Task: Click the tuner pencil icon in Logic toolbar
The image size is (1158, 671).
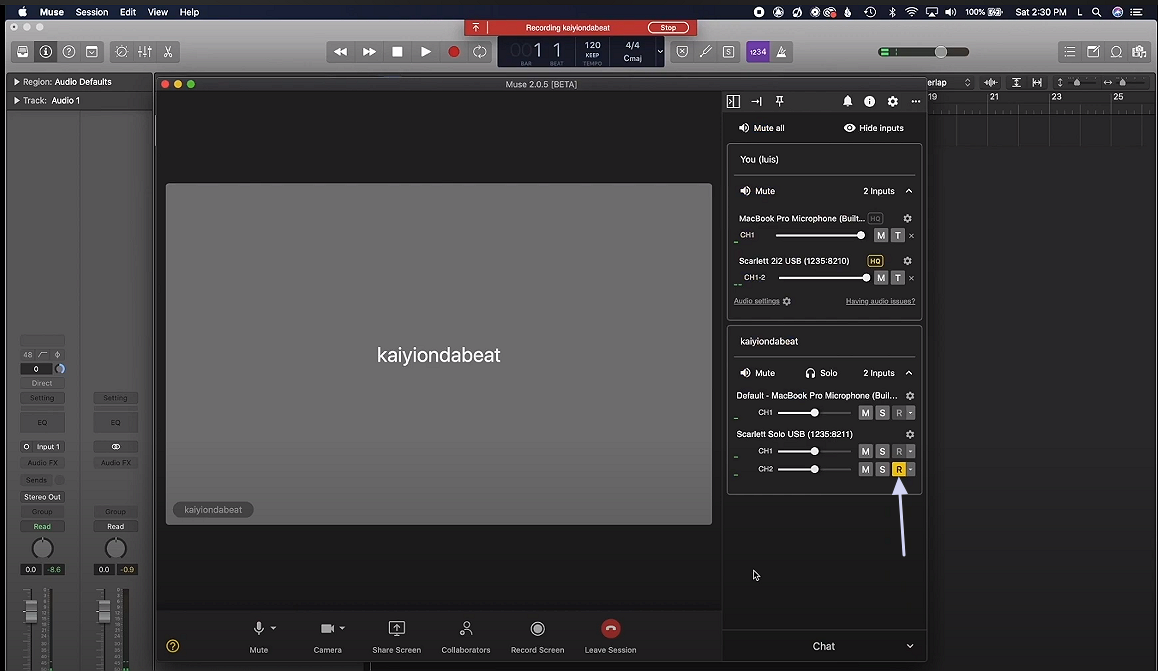Action: (705, 52)
